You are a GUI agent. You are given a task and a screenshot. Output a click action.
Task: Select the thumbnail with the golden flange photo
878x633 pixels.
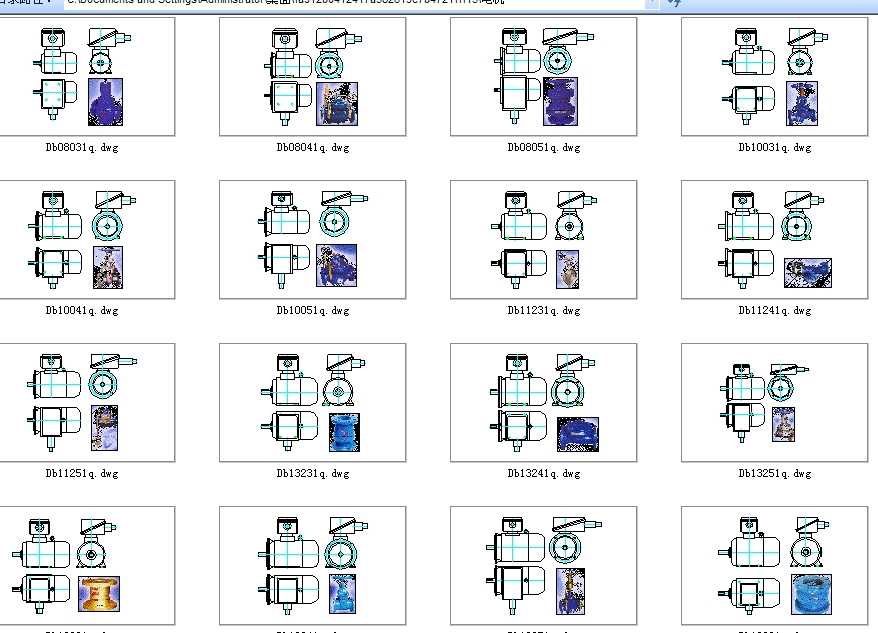[x=87, y=565]
